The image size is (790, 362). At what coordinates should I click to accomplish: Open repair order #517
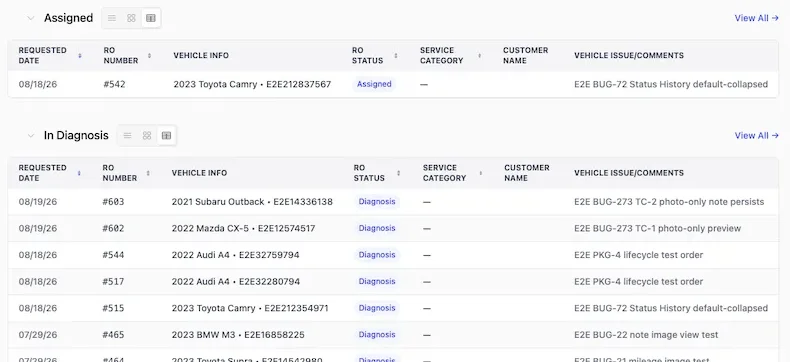113,282
